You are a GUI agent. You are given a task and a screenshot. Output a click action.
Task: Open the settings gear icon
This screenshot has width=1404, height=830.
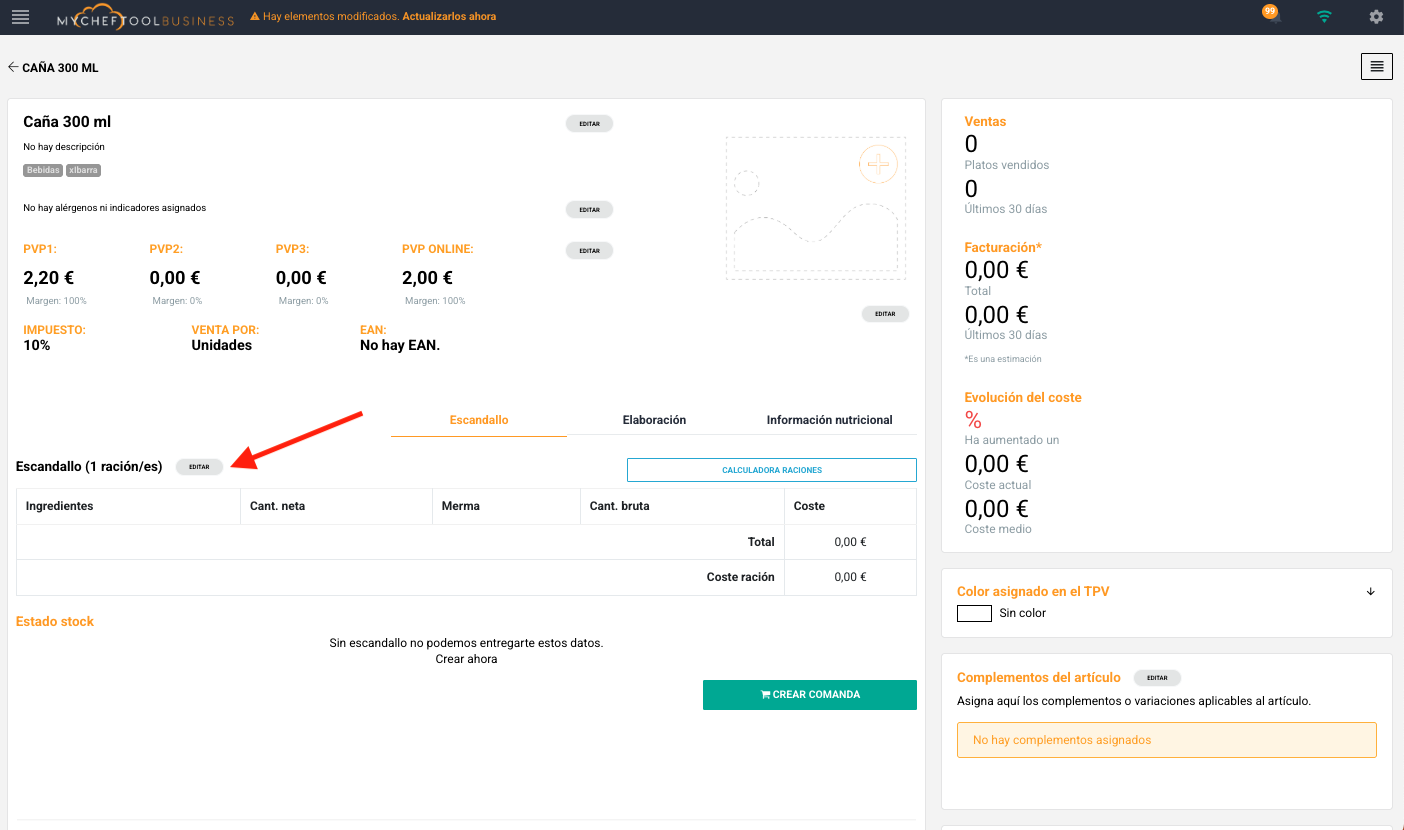pos(1376,17)
